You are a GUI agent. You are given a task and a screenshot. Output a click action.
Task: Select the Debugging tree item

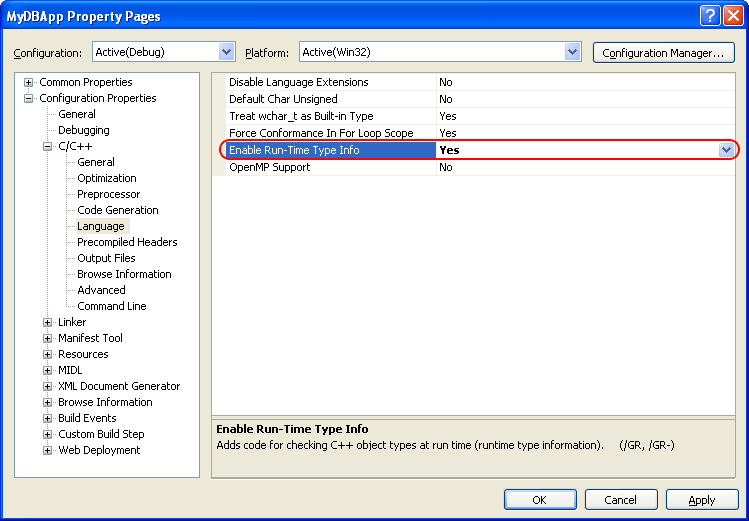[x=84, y=130]
